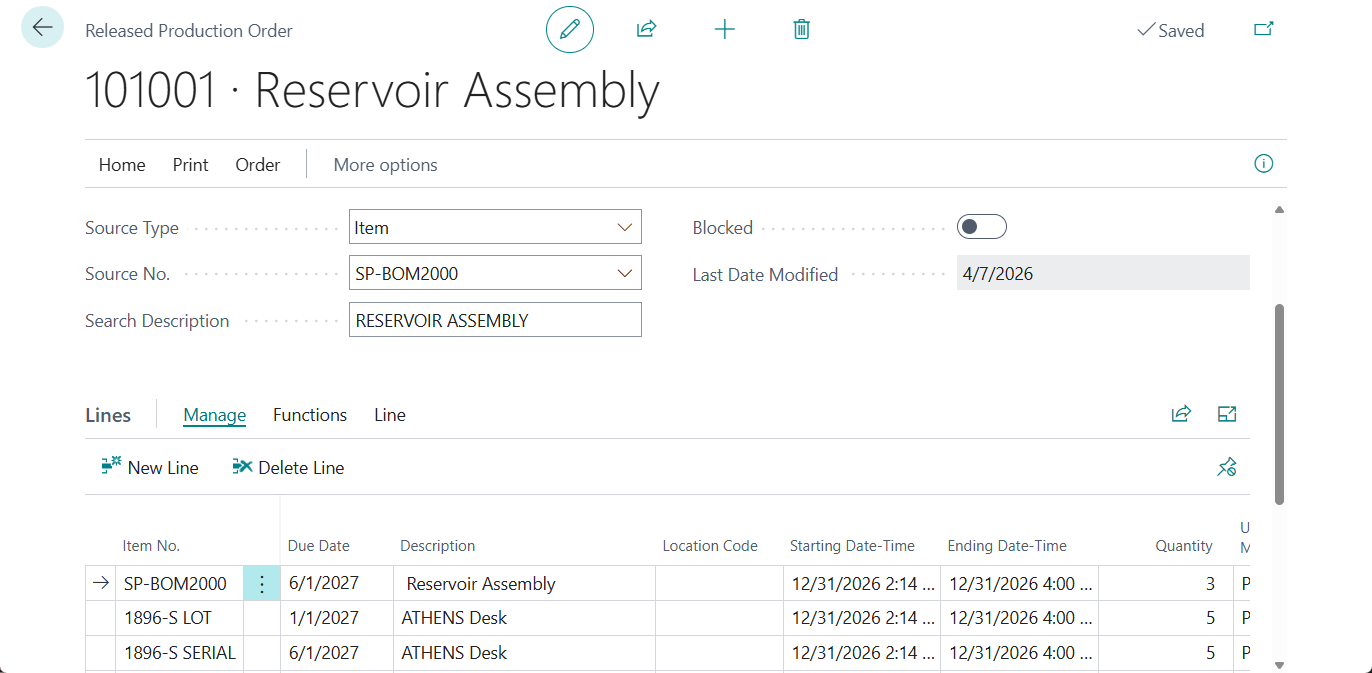The width and height of the screenshot is (1372, 673).
Task: Click Delete Line in the Lines toolbar
Action: click(288, 467)
